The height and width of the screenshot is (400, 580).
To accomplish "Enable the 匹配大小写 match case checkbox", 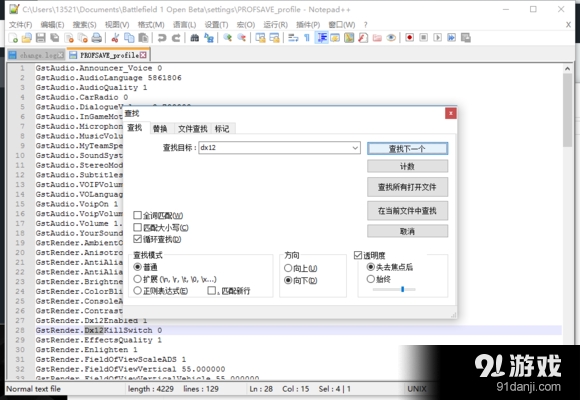I will 137,227.
